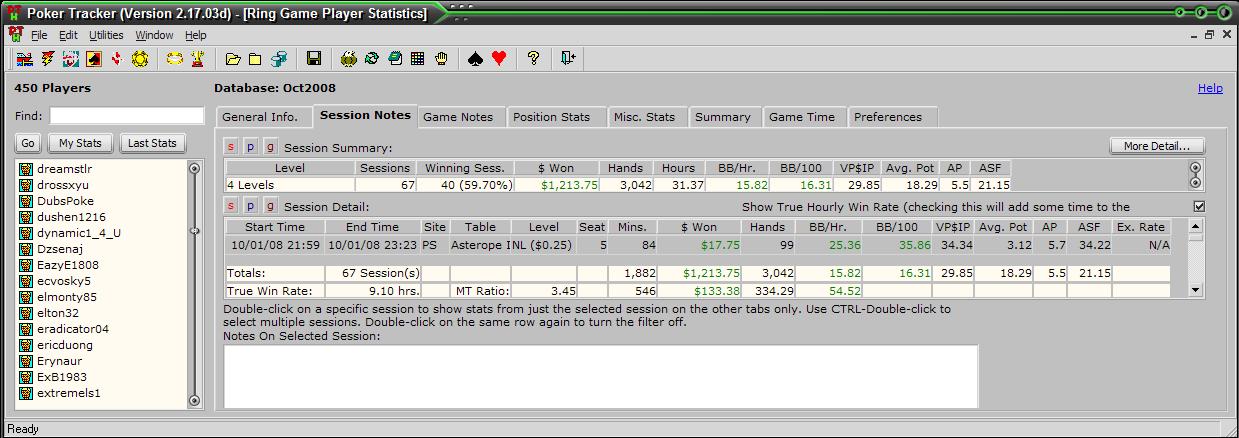
Task: Click the 'p' button beside Session Detail
Action: pyautogui.click(x=250, y=206)
